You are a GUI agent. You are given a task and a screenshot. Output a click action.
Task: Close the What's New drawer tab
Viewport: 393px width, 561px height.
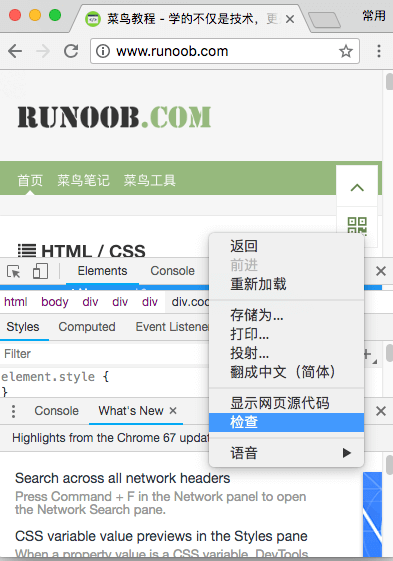coord(173,410)
